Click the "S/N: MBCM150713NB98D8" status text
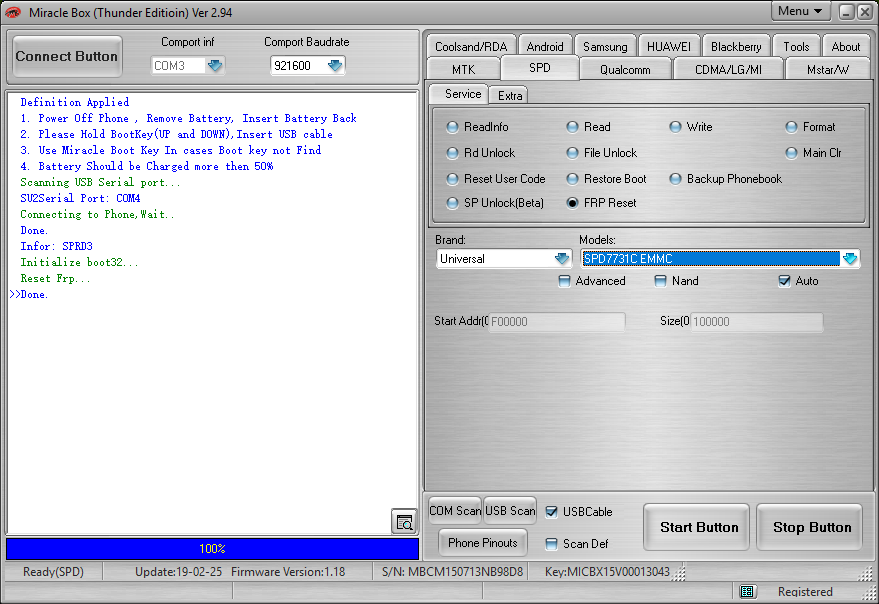 click(452, 572)
